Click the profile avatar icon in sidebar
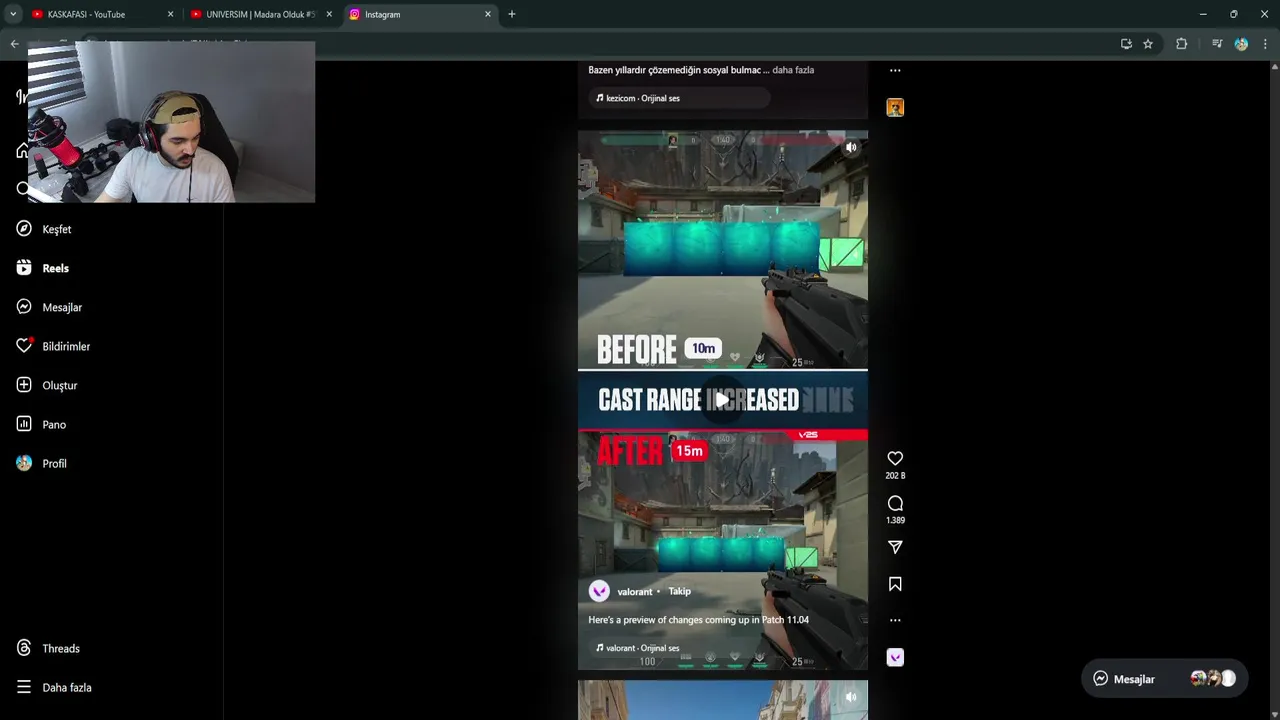Screen dimensions: 1280x720 coord(24,463)
